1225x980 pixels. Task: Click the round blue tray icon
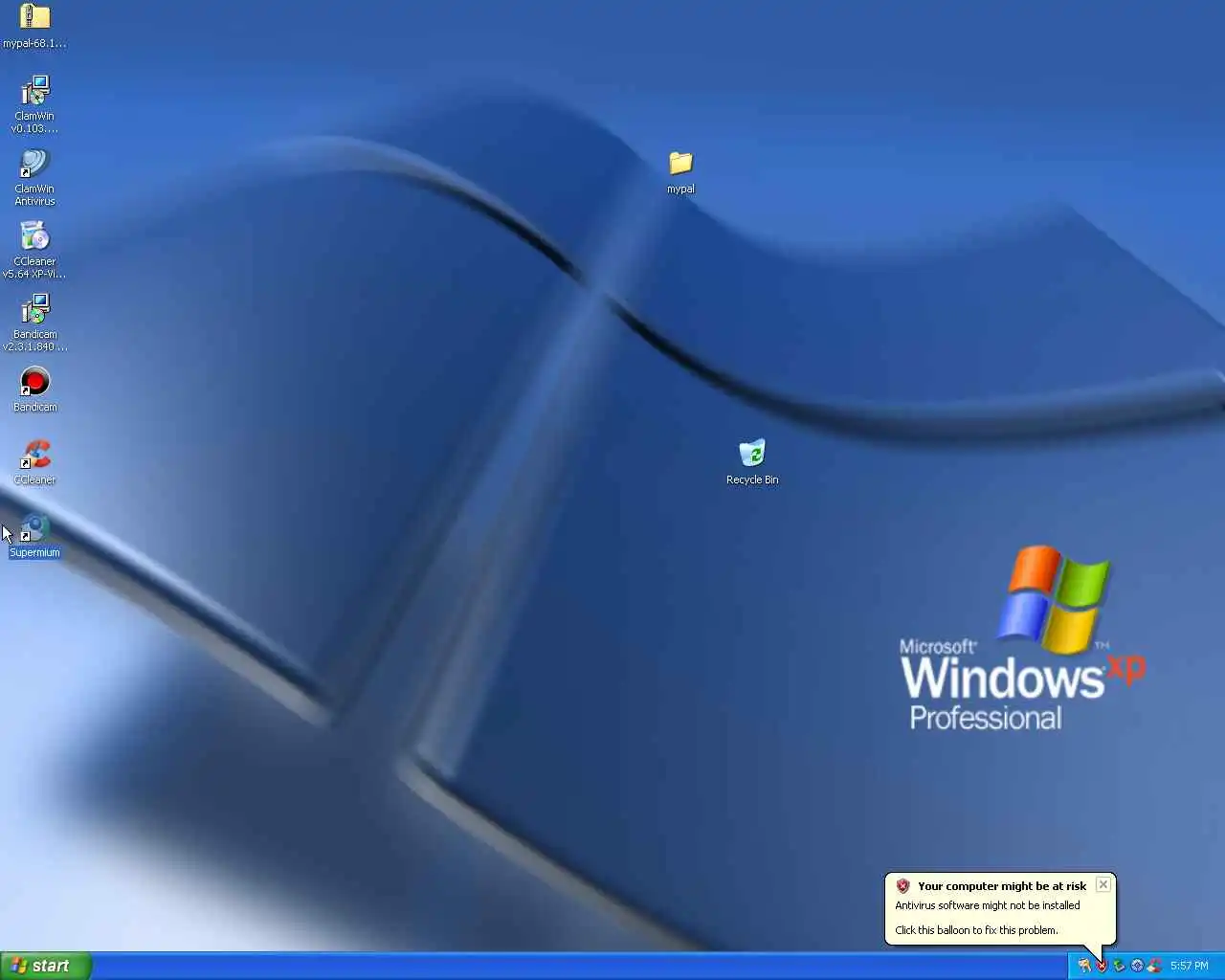click(x=1137, y=966)
